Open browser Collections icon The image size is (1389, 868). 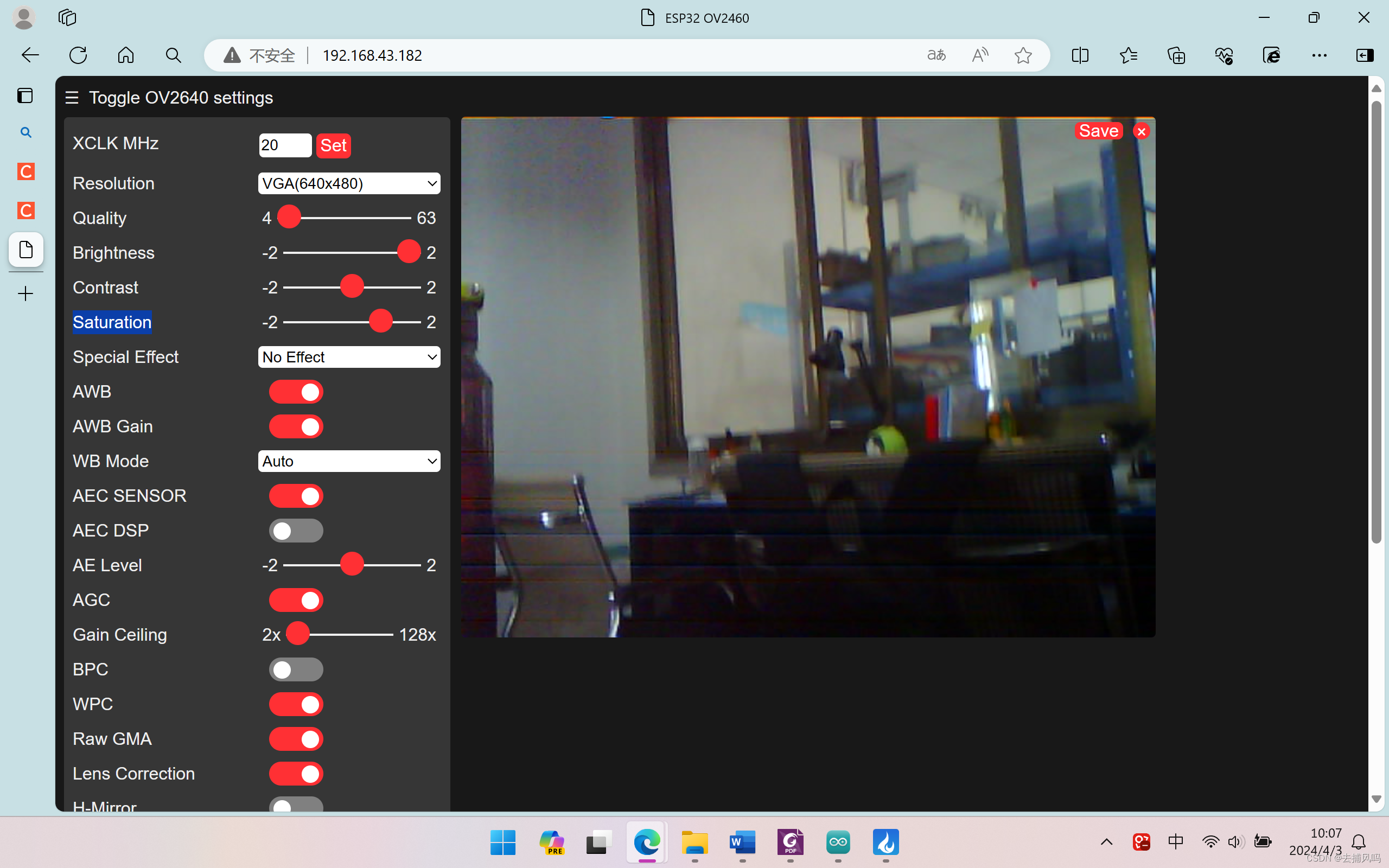(x=1176, y=55)
